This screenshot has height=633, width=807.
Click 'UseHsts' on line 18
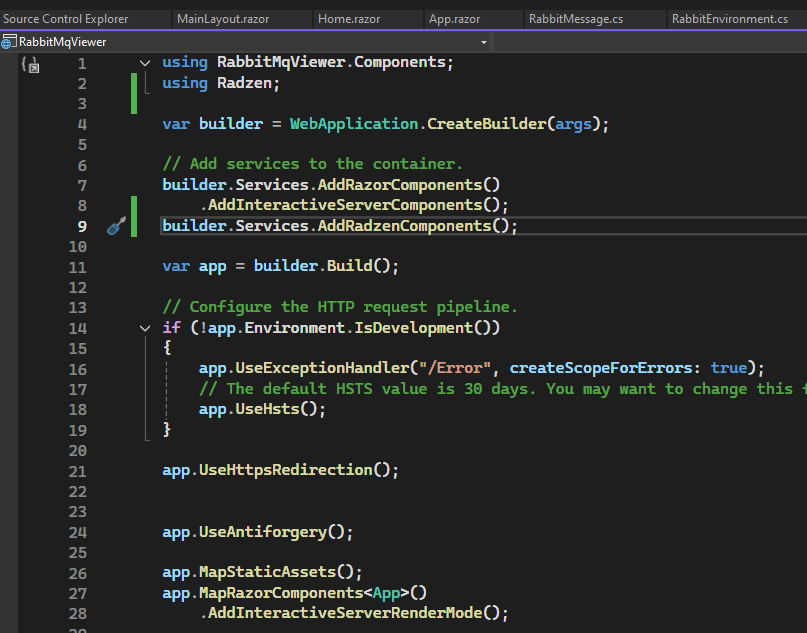(267, 409)
